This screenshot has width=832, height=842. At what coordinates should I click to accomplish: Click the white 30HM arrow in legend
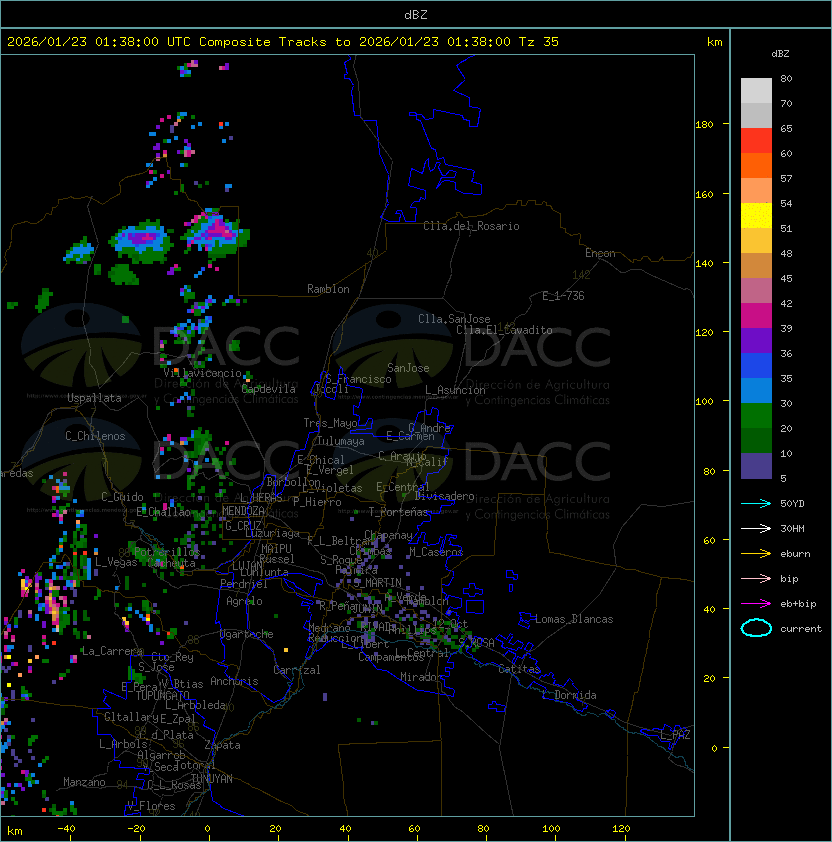[756, 528]
